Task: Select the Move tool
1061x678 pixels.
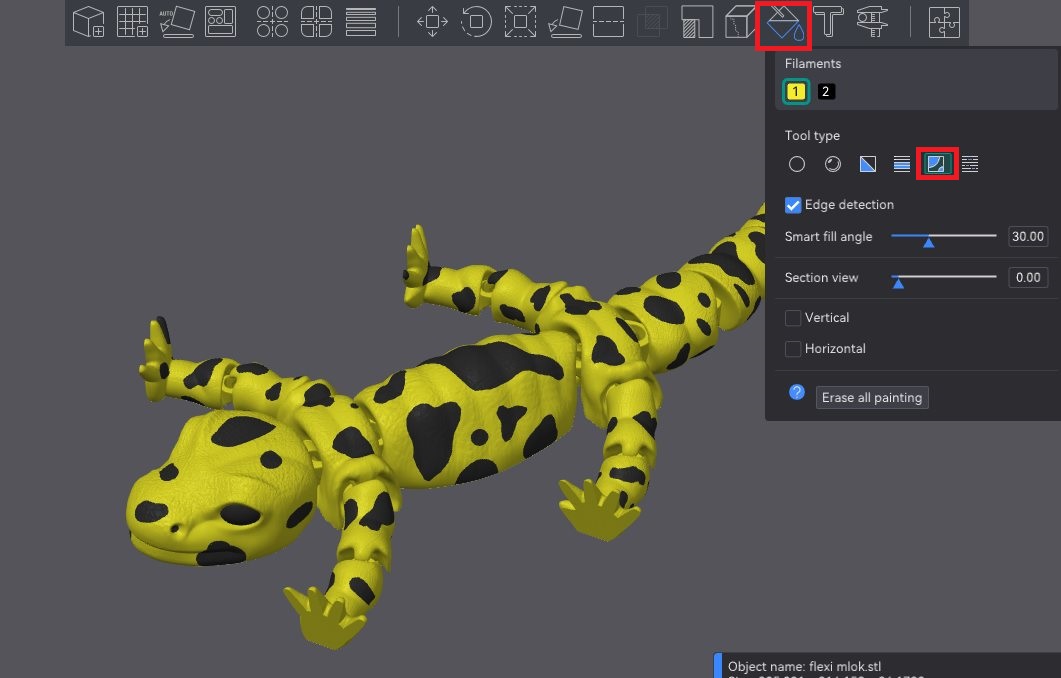Action: 432,21
